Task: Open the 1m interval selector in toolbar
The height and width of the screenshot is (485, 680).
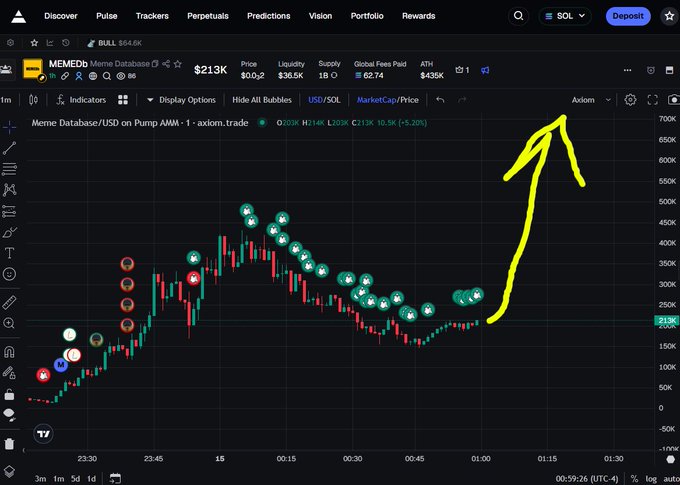Action: pyautogui.click(x=6, y=100)
